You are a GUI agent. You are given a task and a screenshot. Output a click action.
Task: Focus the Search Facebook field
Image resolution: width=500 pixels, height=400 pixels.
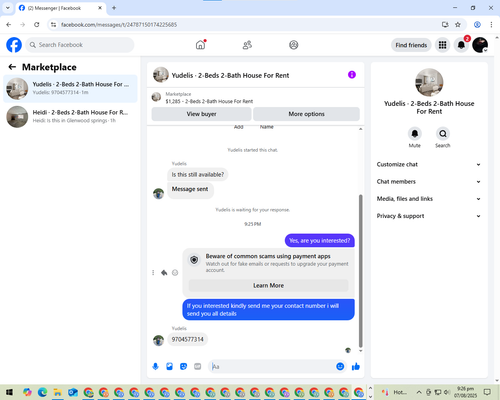pos(80,45)
